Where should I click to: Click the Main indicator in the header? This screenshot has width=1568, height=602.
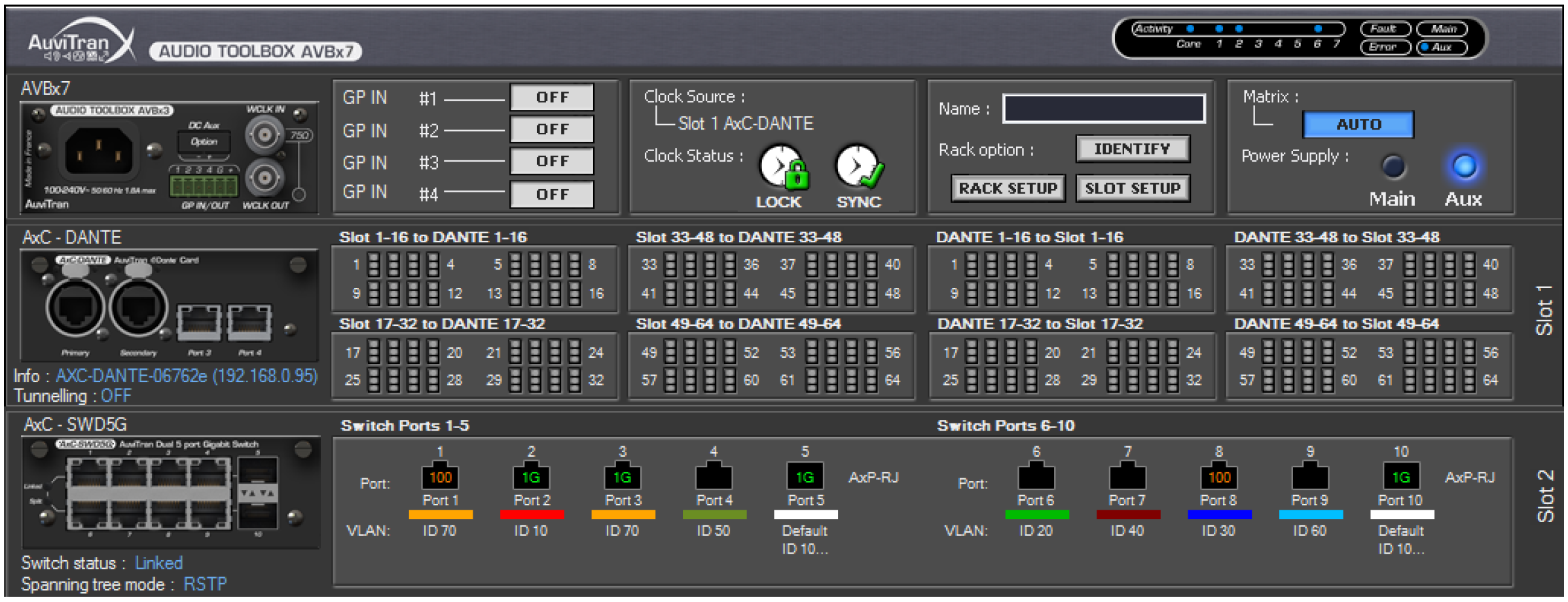[1442, 29]
